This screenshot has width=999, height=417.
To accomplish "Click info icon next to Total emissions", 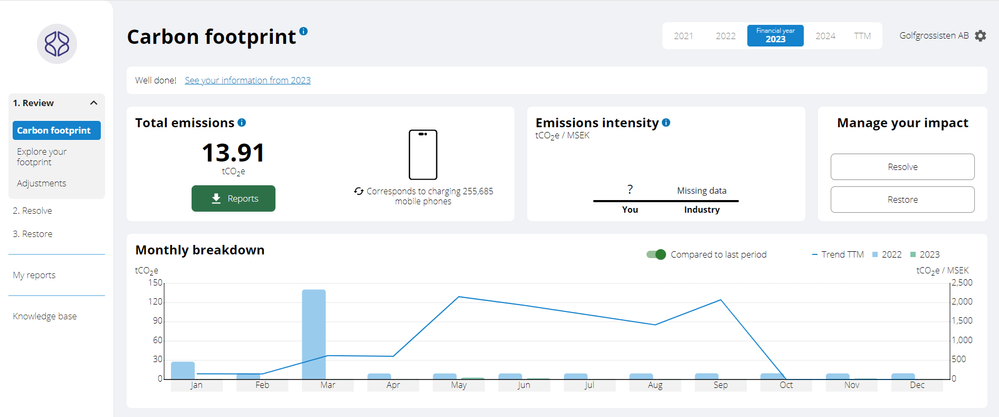I will [242, 123].
